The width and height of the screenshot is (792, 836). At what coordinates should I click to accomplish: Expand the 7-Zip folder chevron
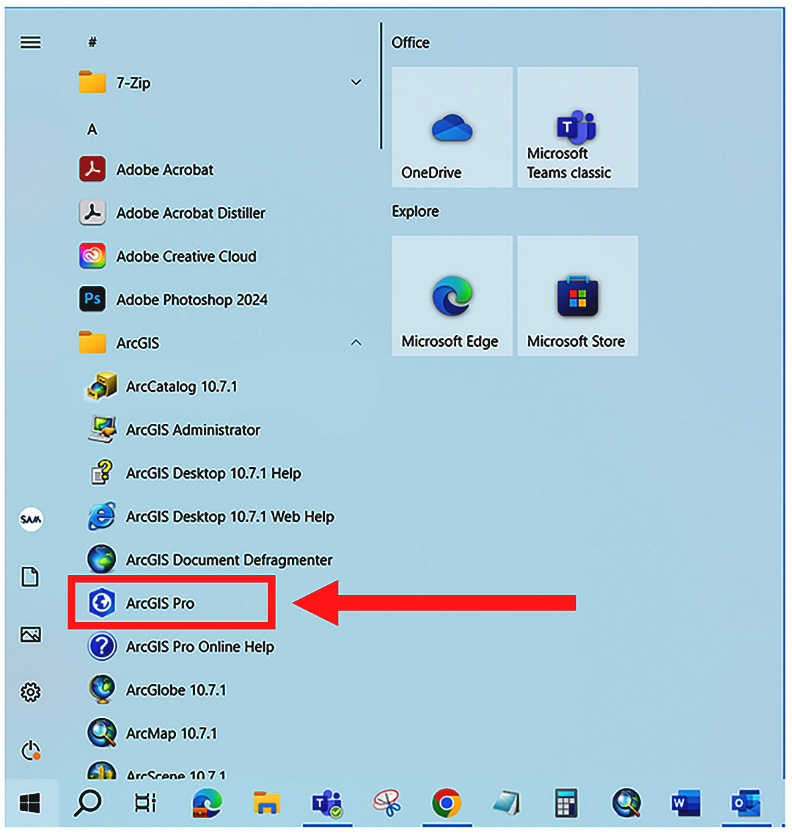coord(356,82)
